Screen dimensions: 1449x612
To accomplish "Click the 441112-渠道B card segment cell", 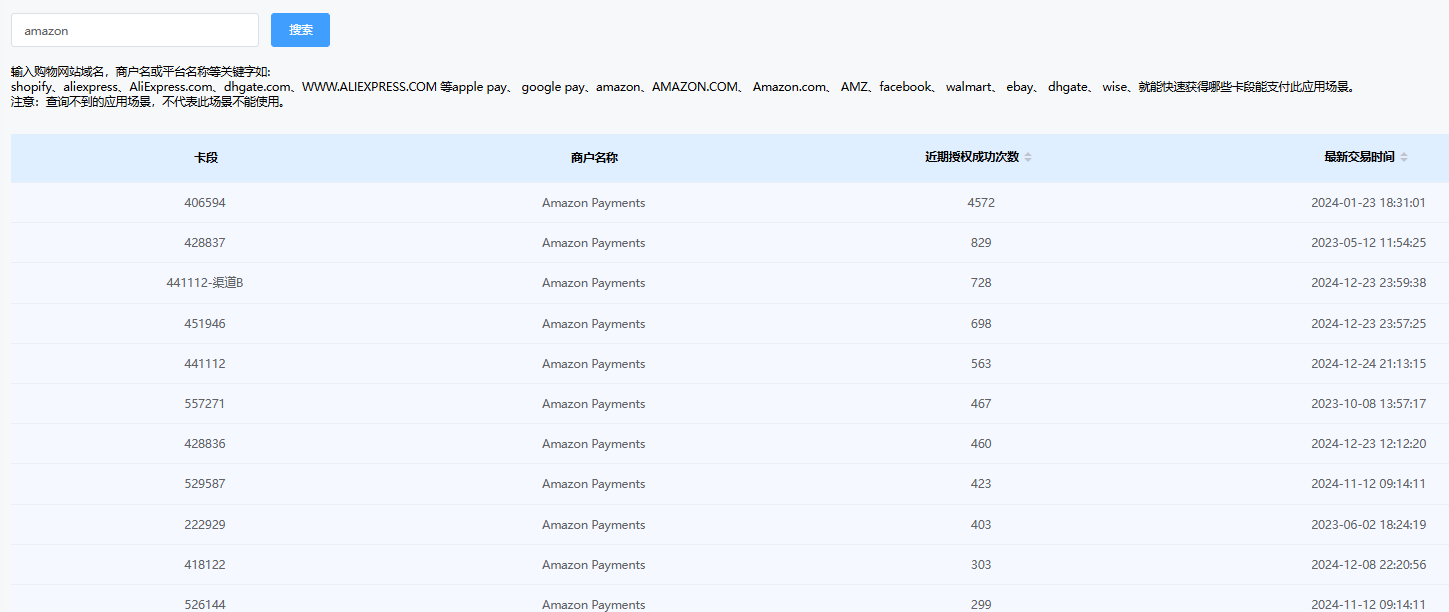I will point(205,283).
